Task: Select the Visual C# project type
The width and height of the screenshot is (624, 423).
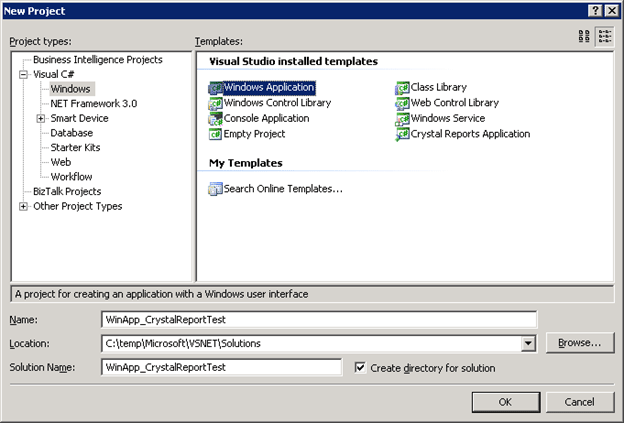Action: [x=54, y=74]
